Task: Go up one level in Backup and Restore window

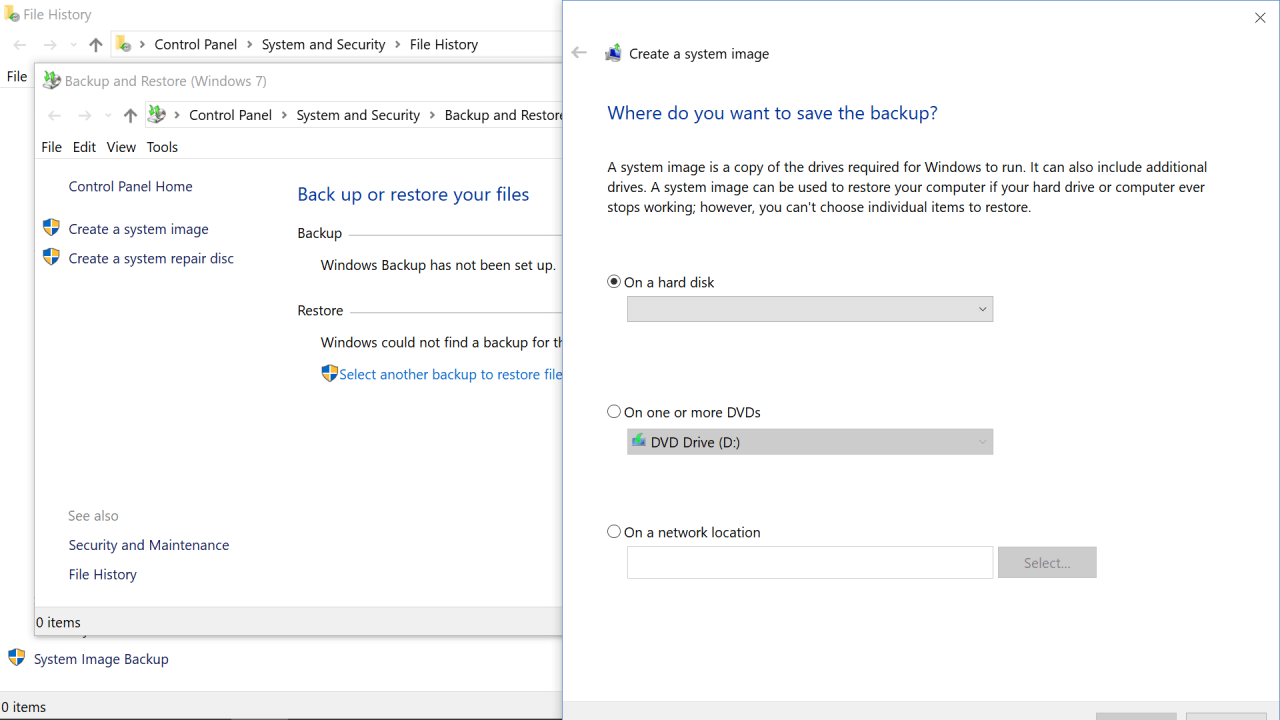Action: tap(130, 115)
